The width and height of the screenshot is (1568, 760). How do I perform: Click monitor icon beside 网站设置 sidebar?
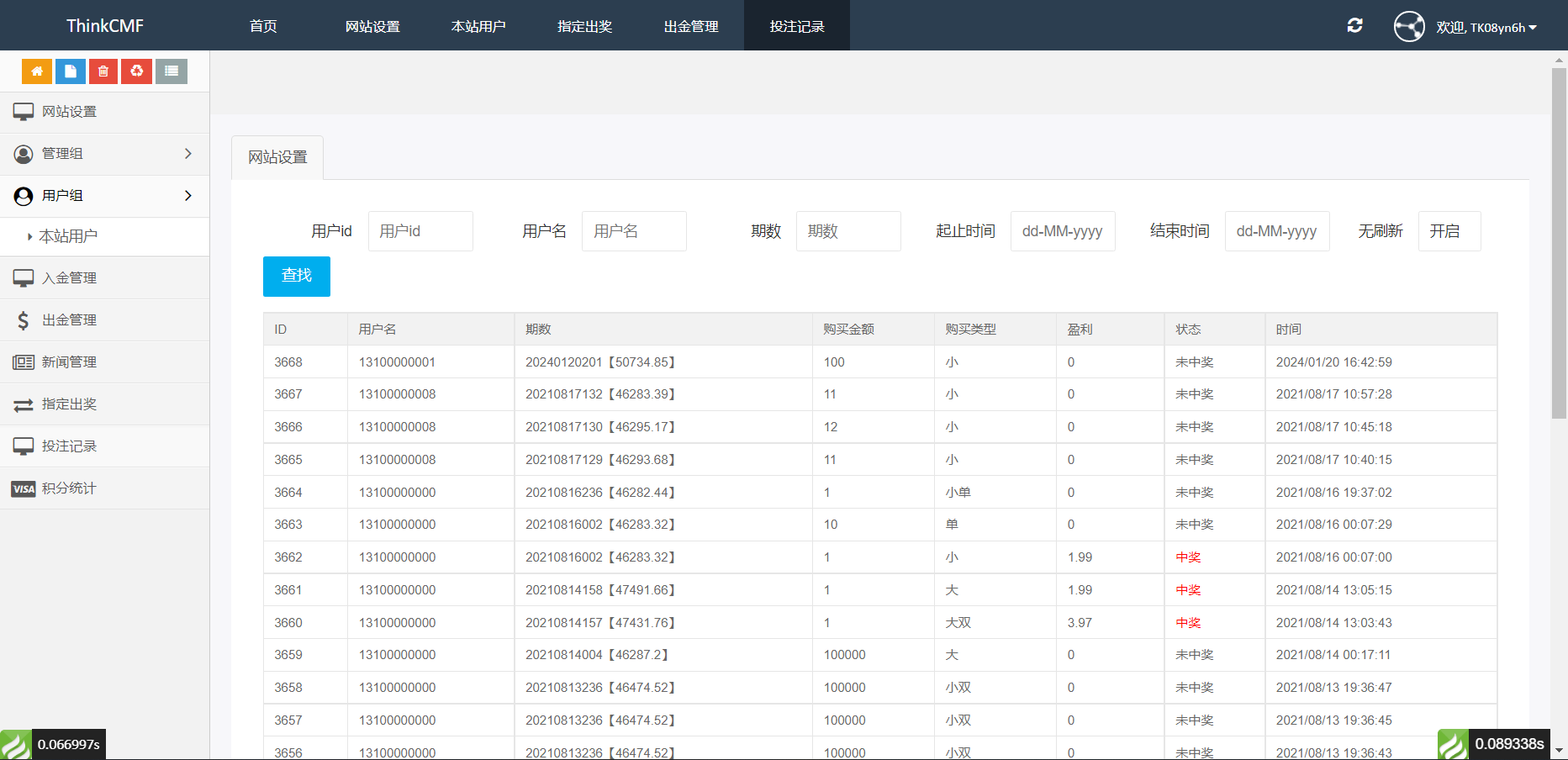[x=24, y=112]
